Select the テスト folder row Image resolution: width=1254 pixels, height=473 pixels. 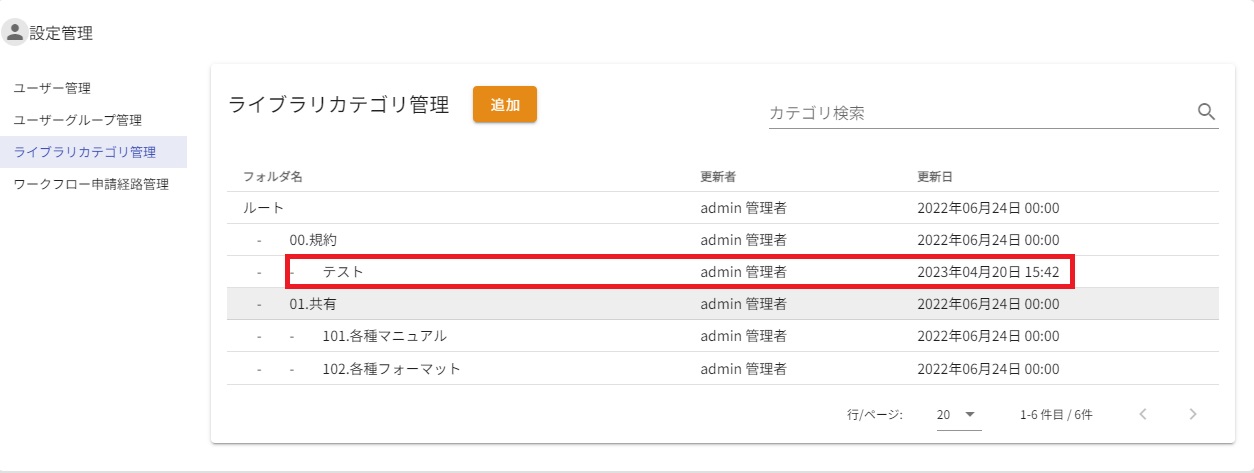click(343, 272)
